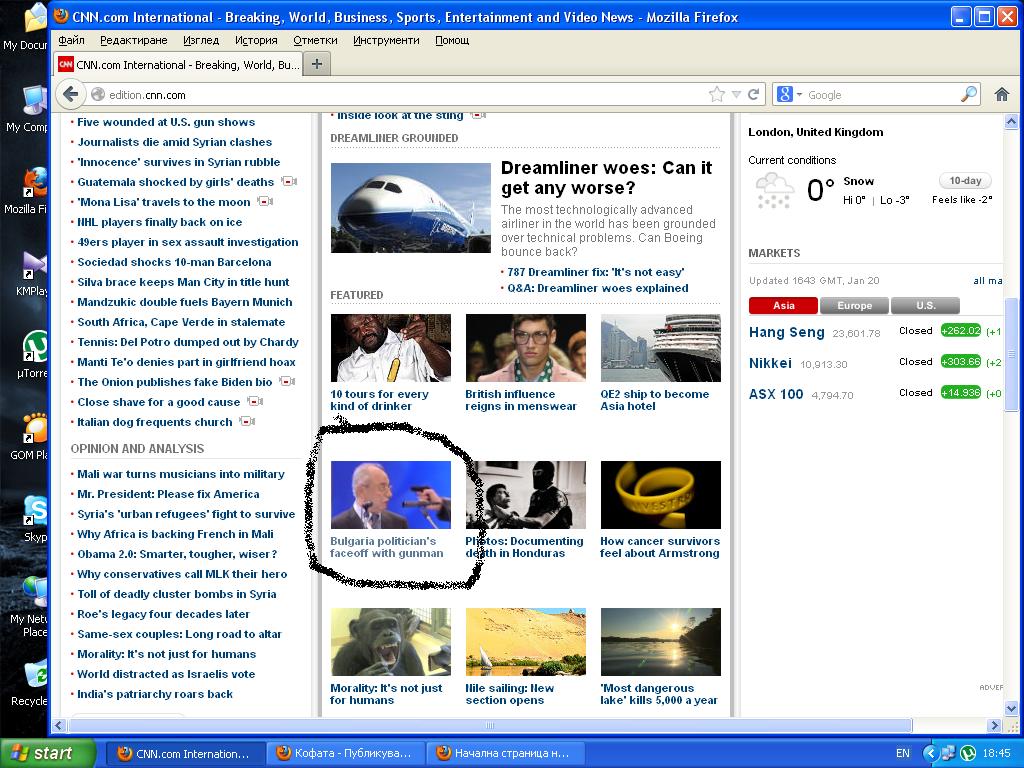Select the U.S. markets tab
1024x768 pixels.
tap(925, 305)
